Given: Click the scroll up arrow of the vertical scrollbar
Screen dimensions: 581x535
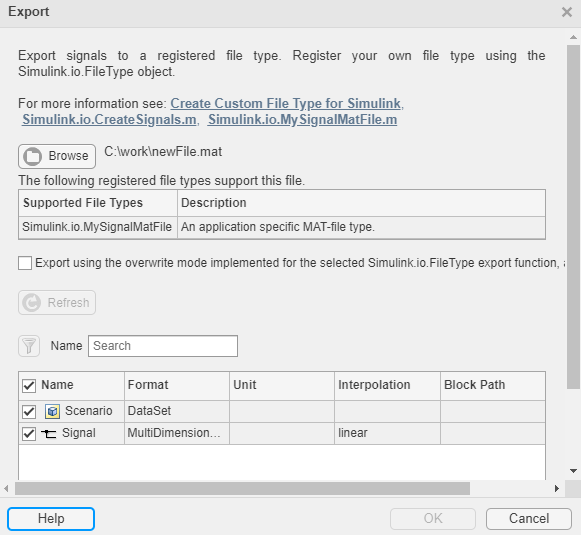Looking at the screenshot, I should point(573,37).
